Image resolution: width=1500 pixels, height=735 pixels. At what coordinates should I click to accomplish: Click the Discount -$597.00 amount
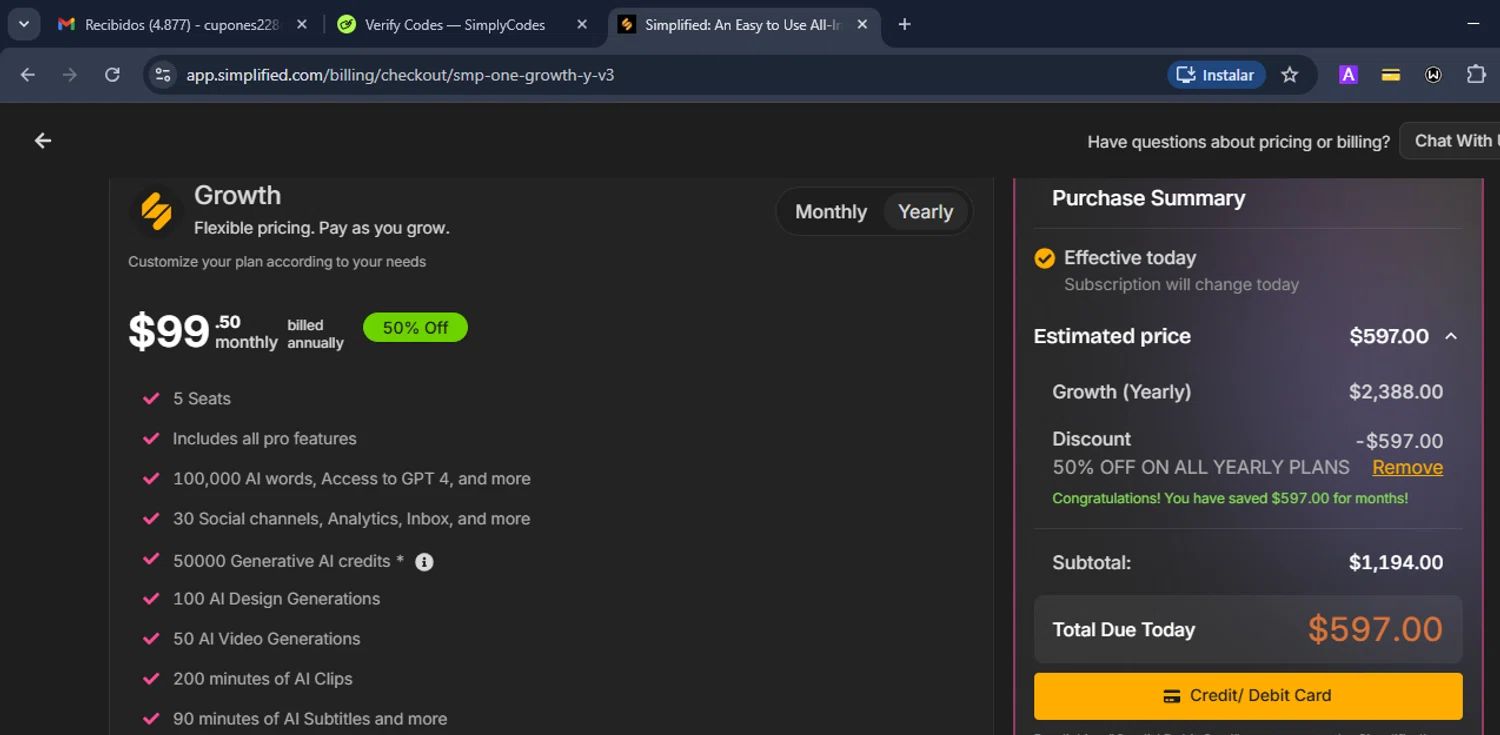click(x=1399, y=441)
